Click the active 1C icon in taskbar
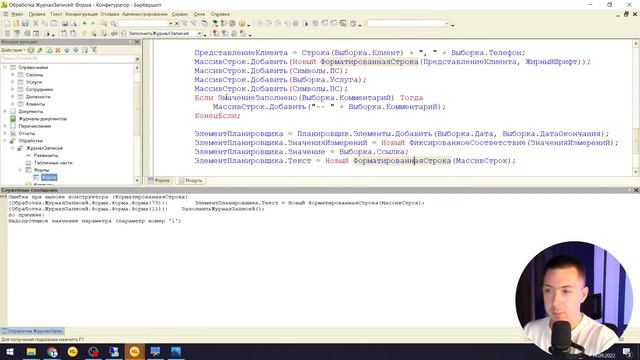The width and height of the screenshot is (640, 360). click(x=134, y=351)
